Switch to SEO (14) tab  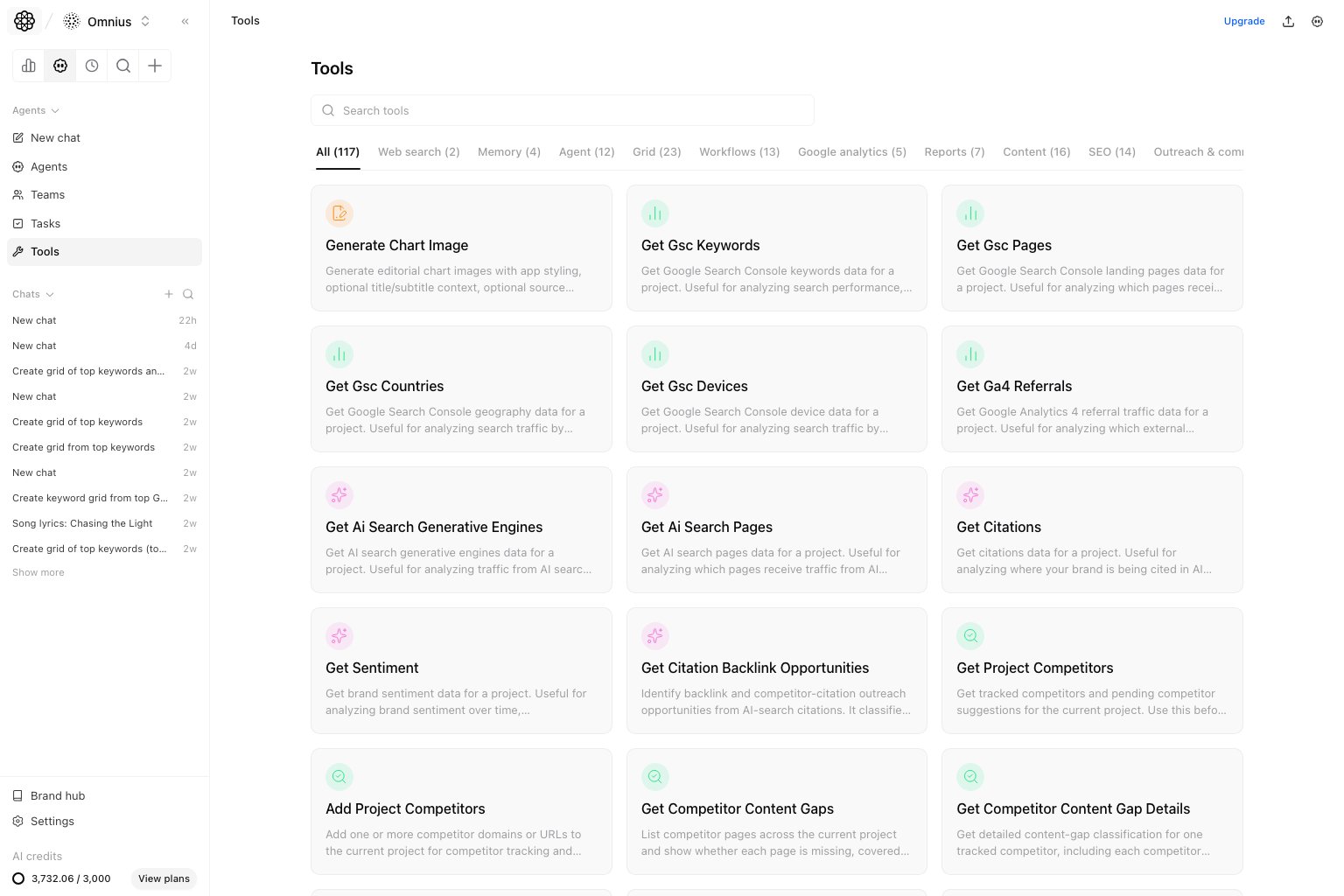point(1112,152)
